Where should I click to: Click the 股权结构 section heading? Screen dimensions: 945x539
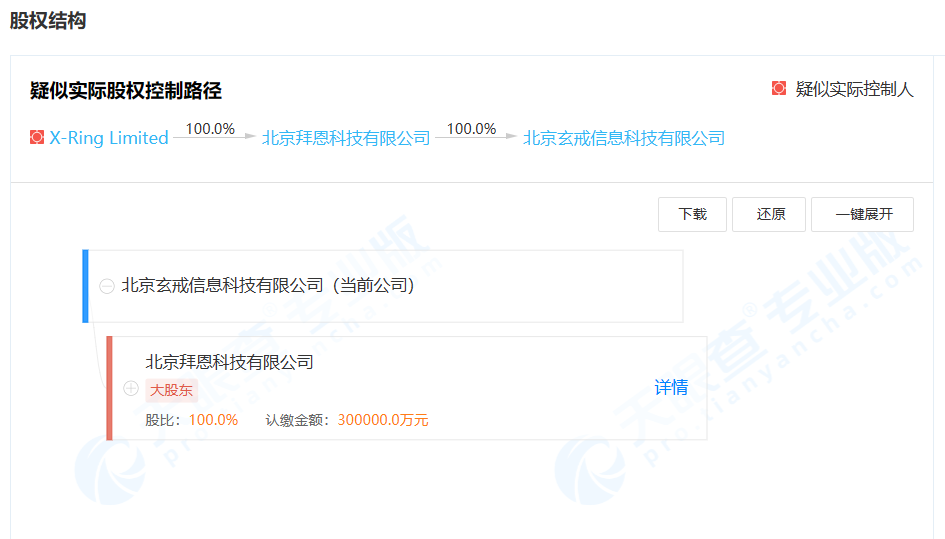point(48,21)
